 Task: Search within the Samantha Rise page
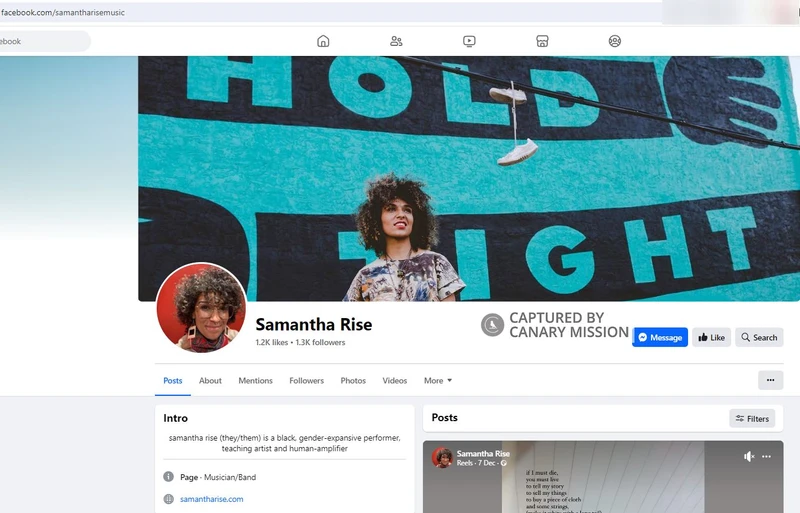759,337
